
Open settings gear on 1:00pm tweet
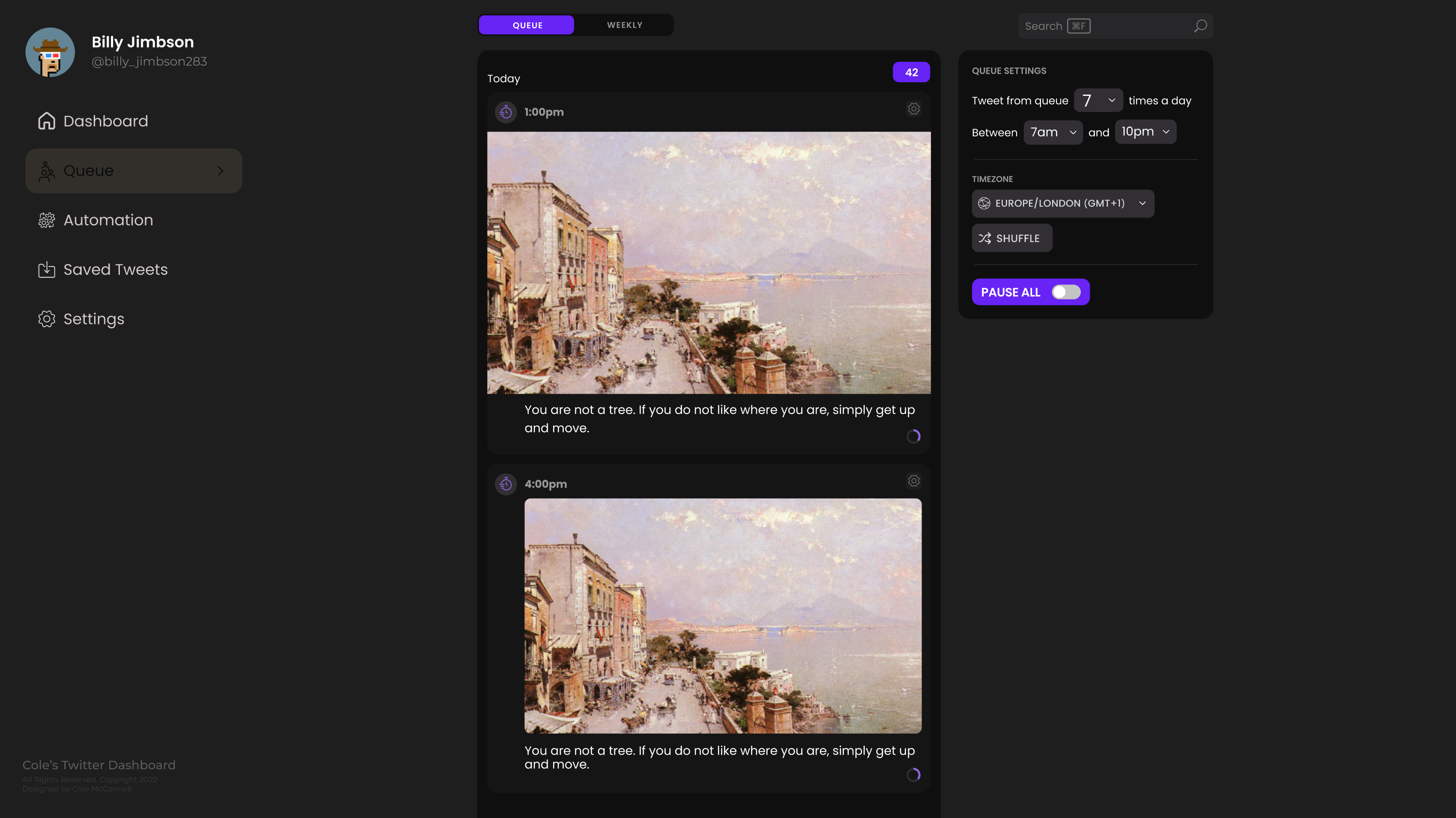(x=914, y=109)
